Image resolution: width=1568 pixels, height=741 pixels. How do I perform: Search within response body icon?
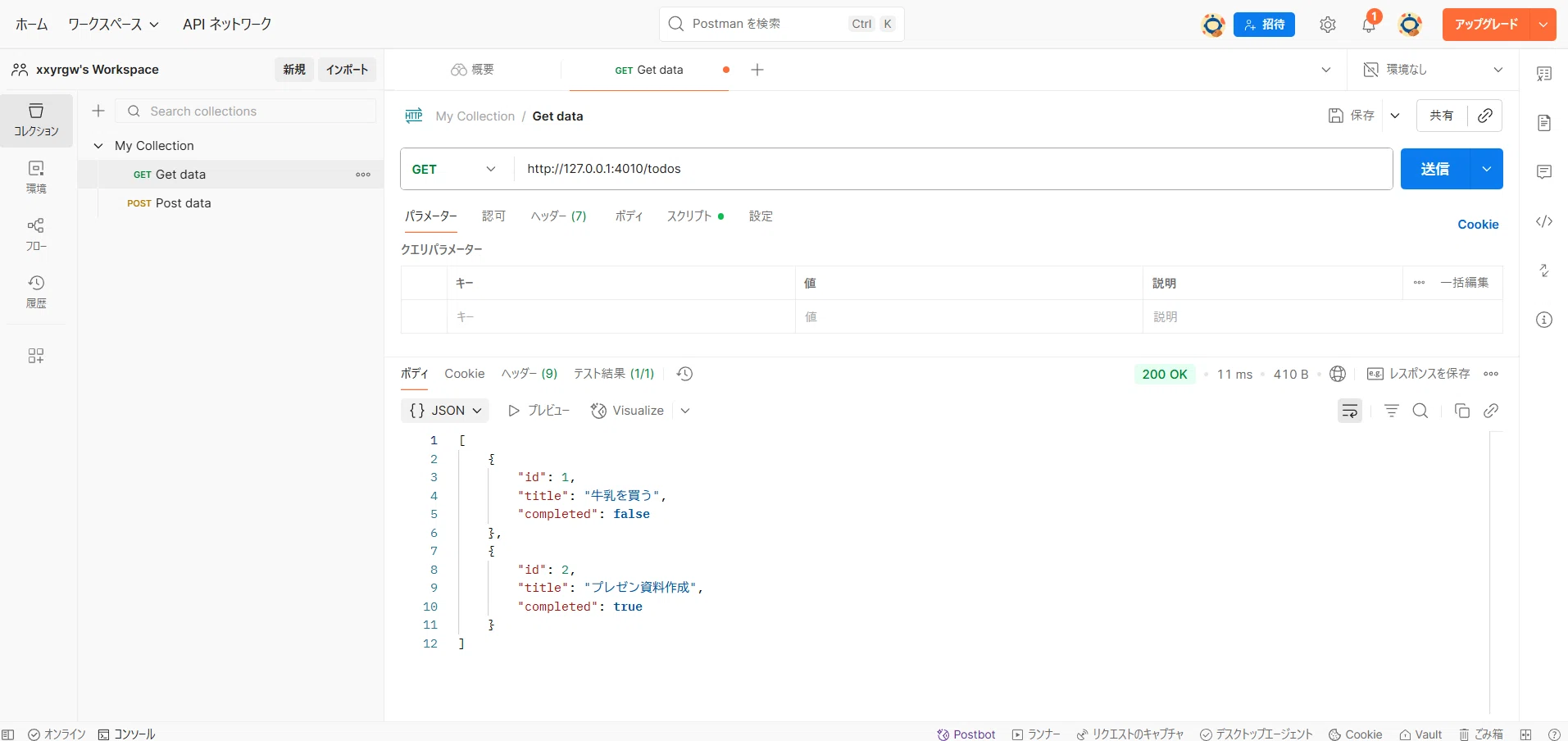tap(1420, 411)
